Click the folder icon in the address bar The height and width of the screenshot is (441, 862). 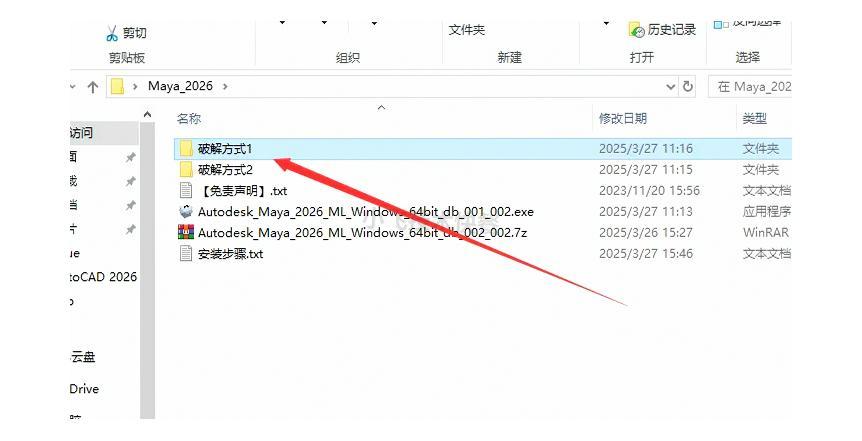(x=117, y=87)
